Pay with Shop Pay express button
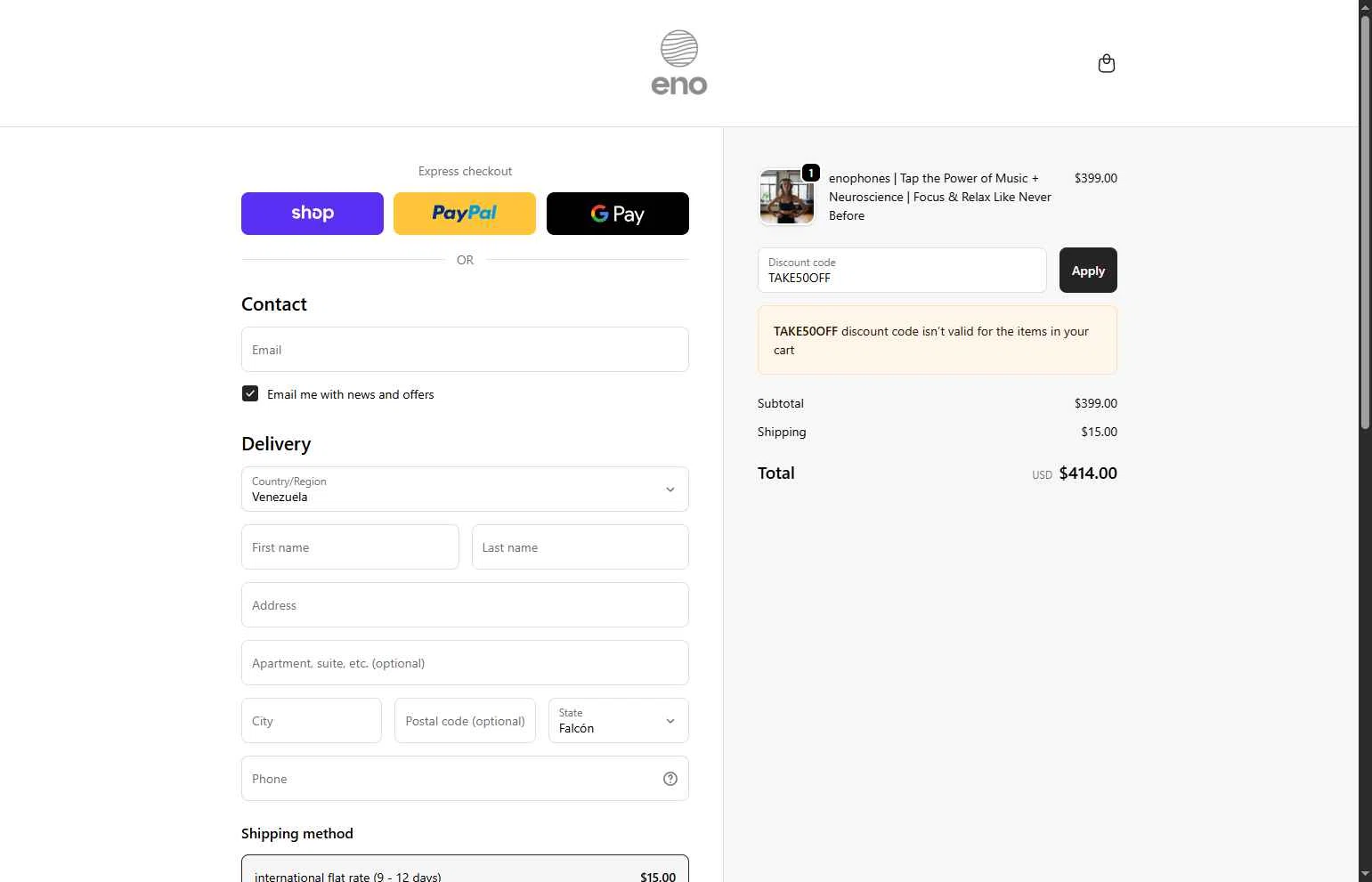Image resolution: width=1372 pixels, height=882 pixels. [x=313, y=214]
